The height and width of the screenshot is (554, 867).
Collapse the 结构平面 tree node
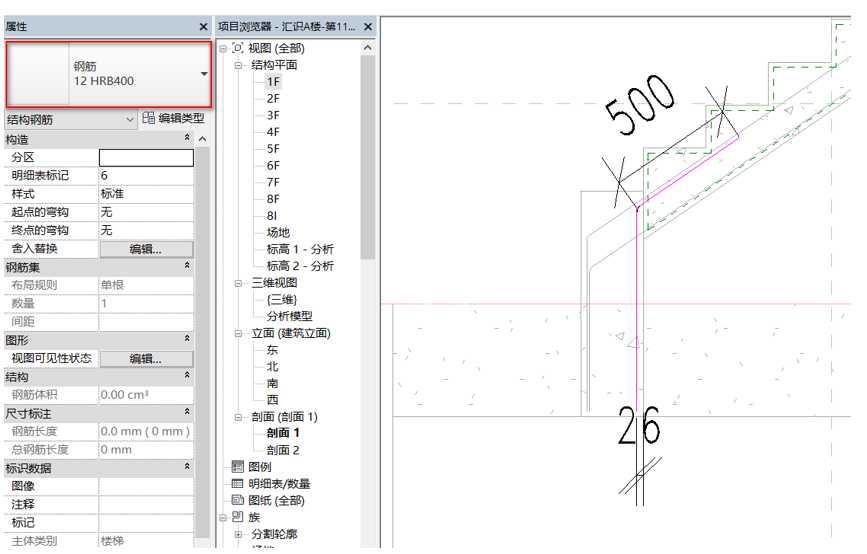point(239,65)
